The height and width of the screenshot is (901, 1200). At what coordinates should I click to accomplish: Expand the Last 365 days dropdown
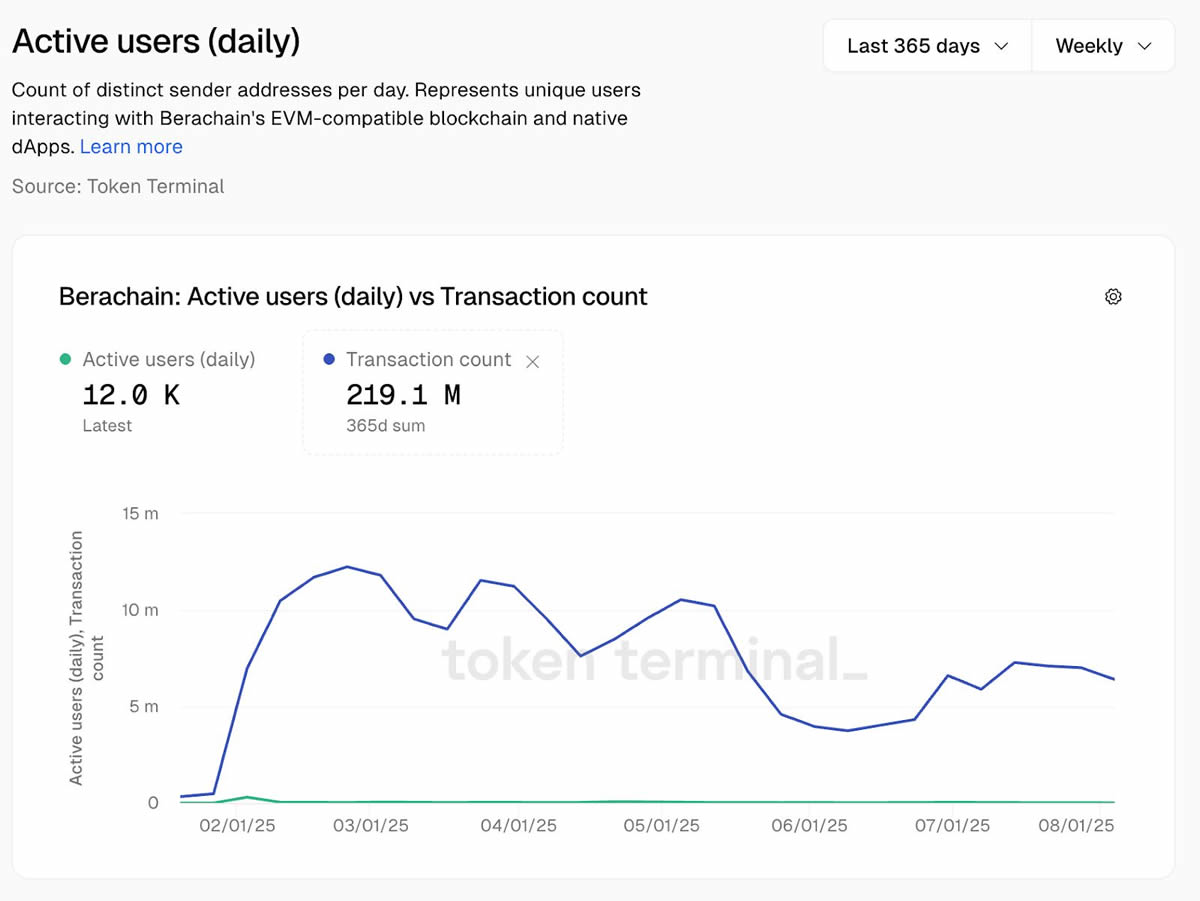[x=927, y=46]
